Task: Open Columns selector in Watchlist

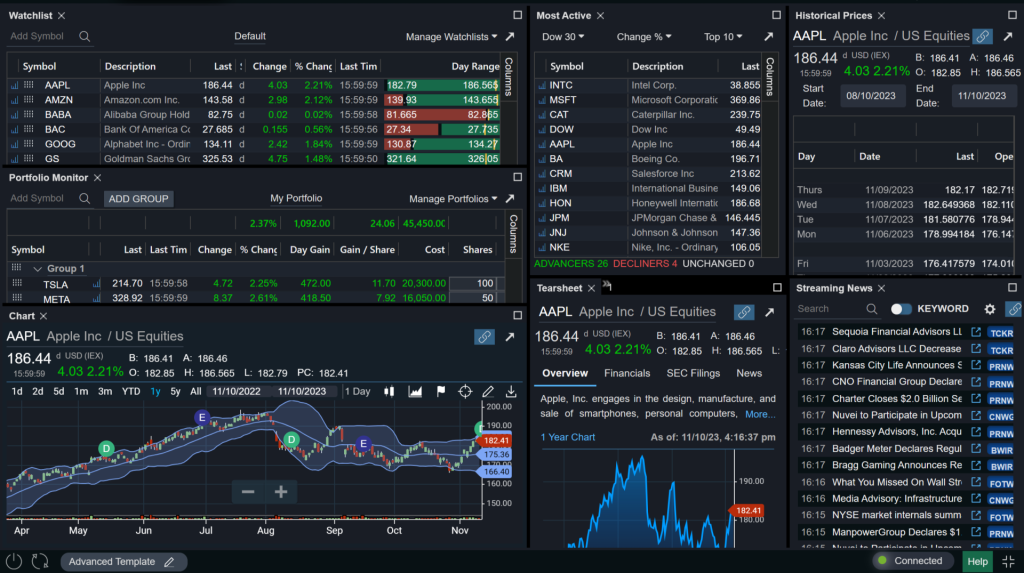Action: point(509,76)
